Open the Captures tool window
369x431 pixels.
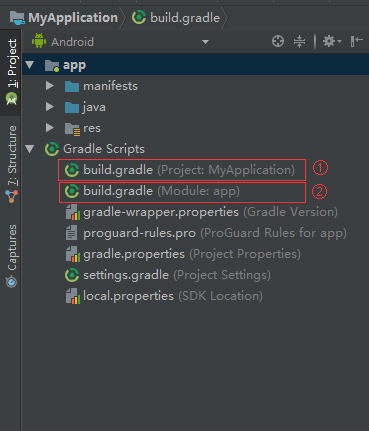coord(12,255)
